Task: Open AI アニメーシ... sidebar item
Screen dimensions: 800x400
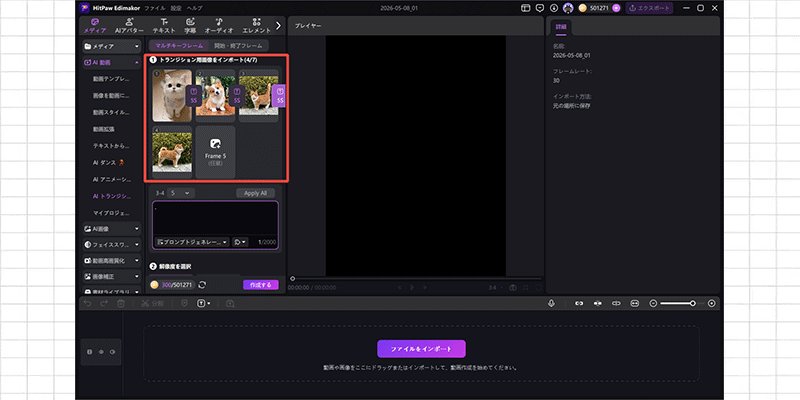Action: click(111, 180)
